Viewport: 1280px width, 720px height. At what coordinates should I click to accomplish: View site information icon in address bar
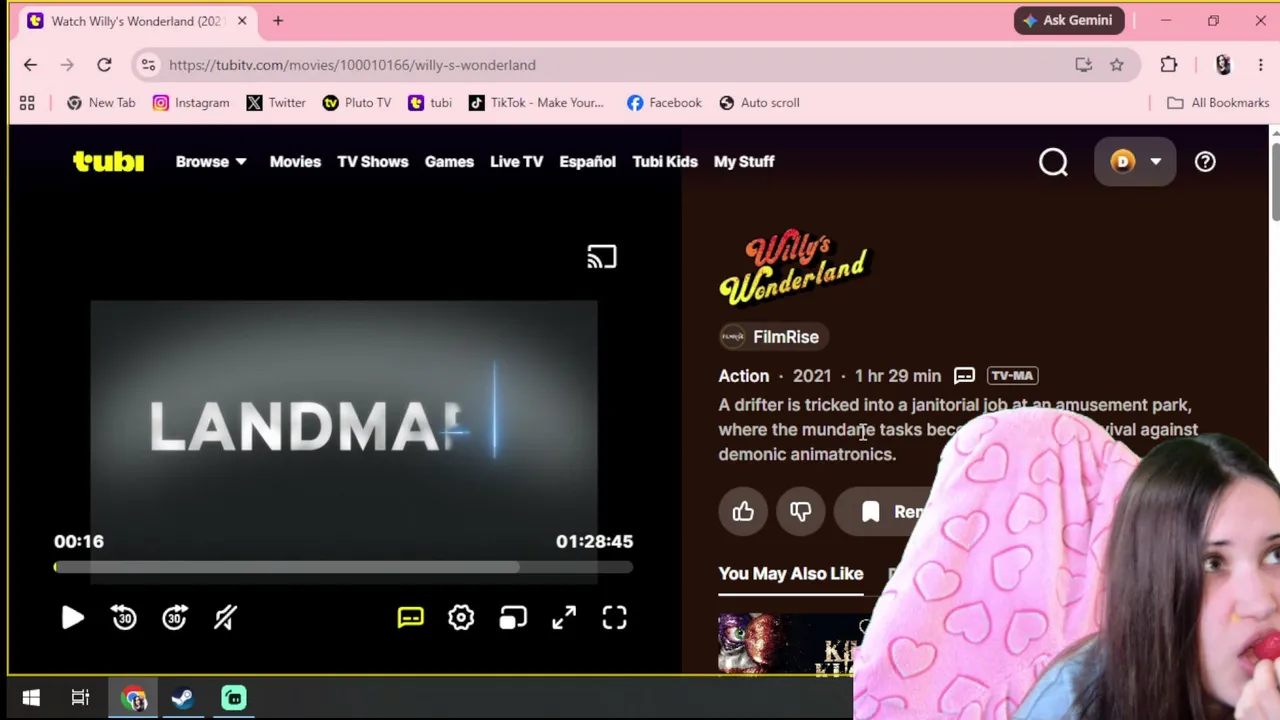click(x=148, y=65)
